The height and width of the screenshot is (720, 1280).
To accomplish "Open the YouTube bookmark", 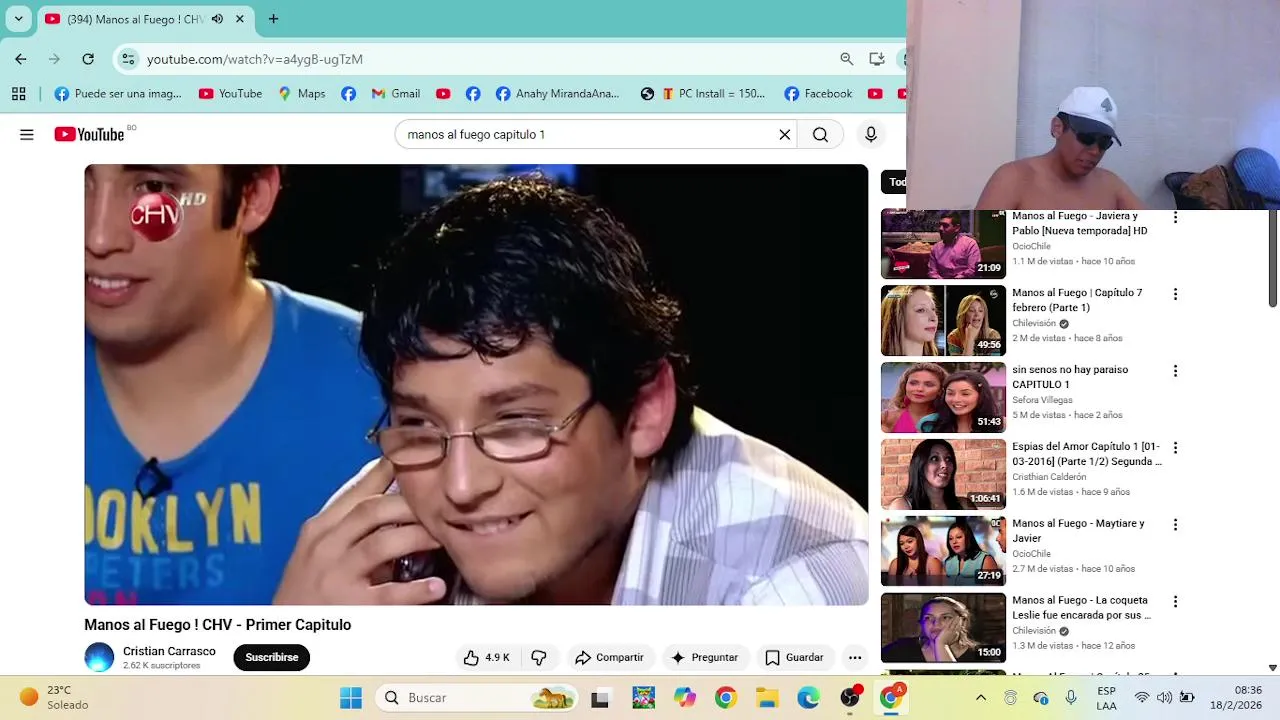I will (x=230, y=94).
